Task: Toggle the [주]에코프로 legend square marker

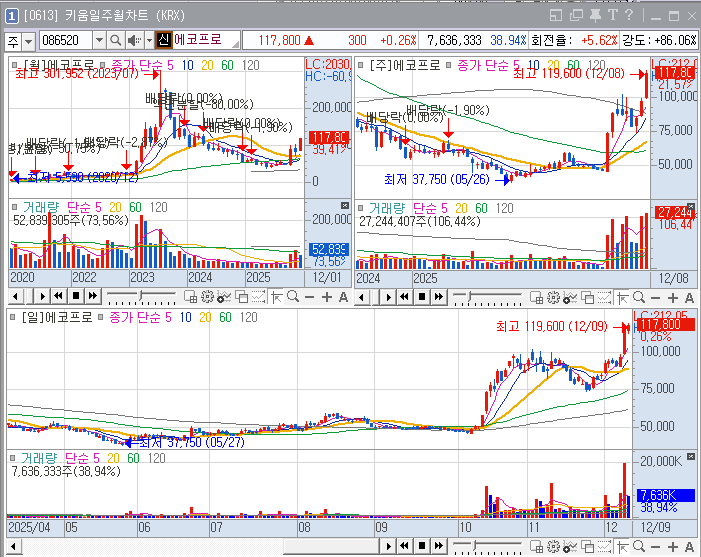Action: (361, 65)
